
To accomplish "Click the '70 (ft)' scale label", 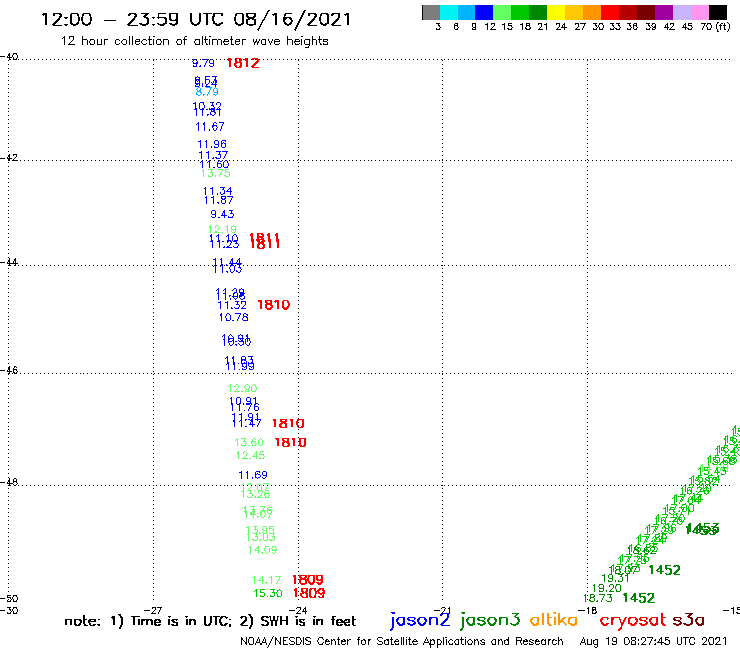I will pos(715,27).
